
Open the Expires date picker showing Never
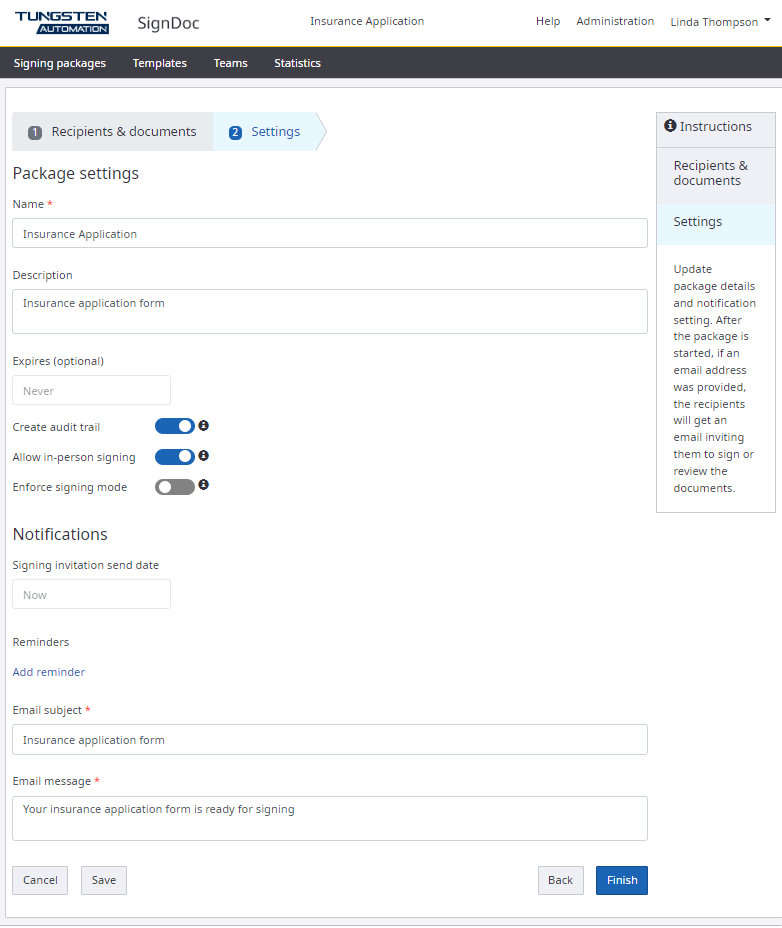[91, 390]
